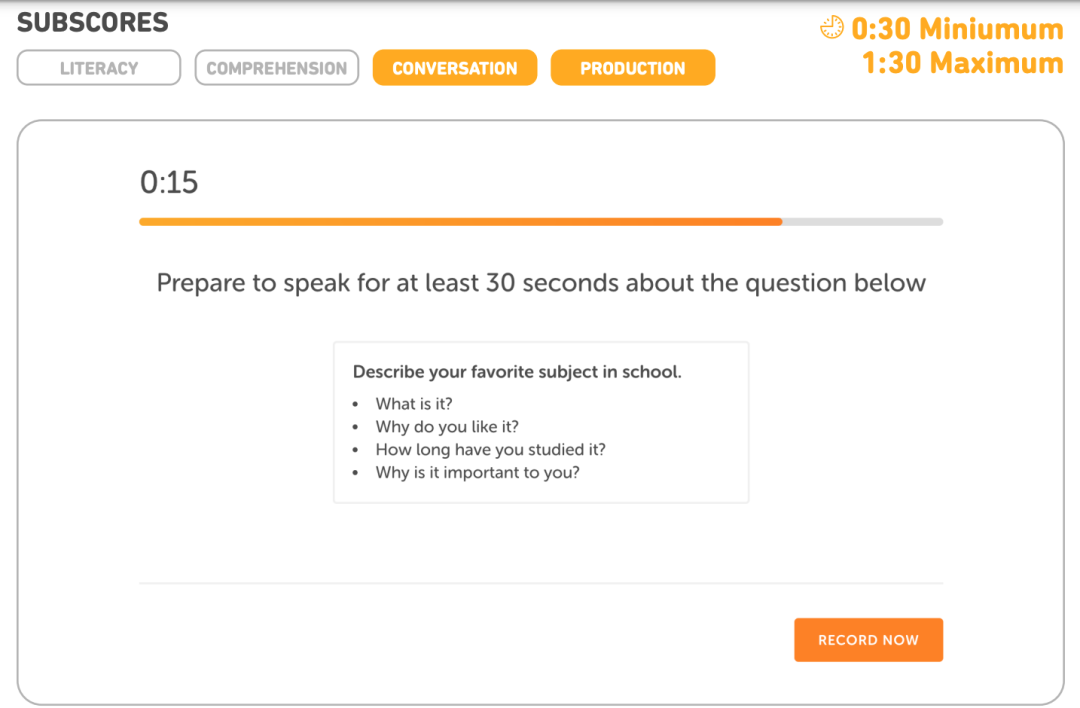This screenshot has height=708, width=1080.
Task: Click the bullet dot before 'What is it?'
Action: (355, 405)
